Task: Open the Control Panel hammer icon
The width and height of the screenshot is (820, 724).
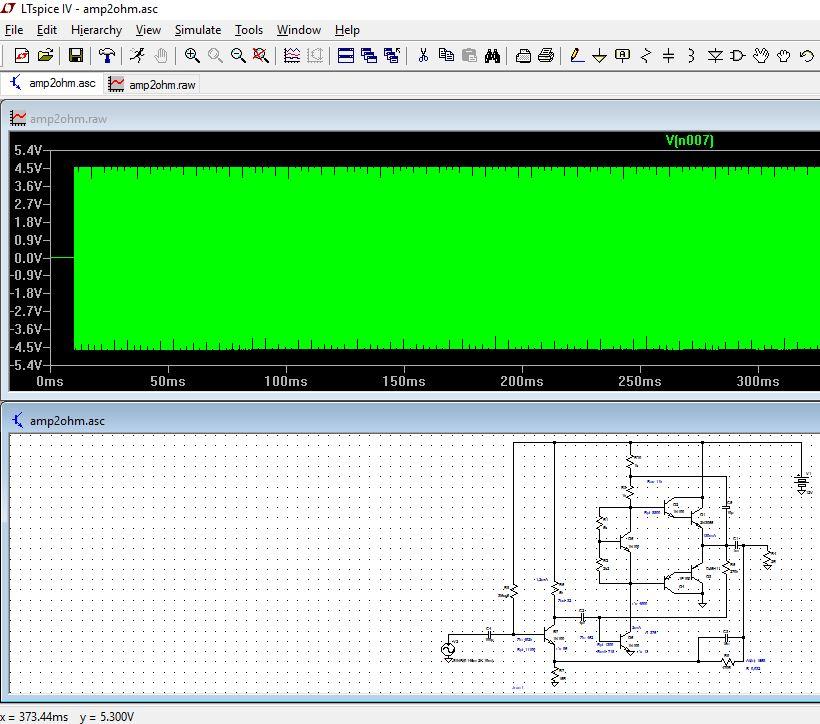Action: coord(107,55)
